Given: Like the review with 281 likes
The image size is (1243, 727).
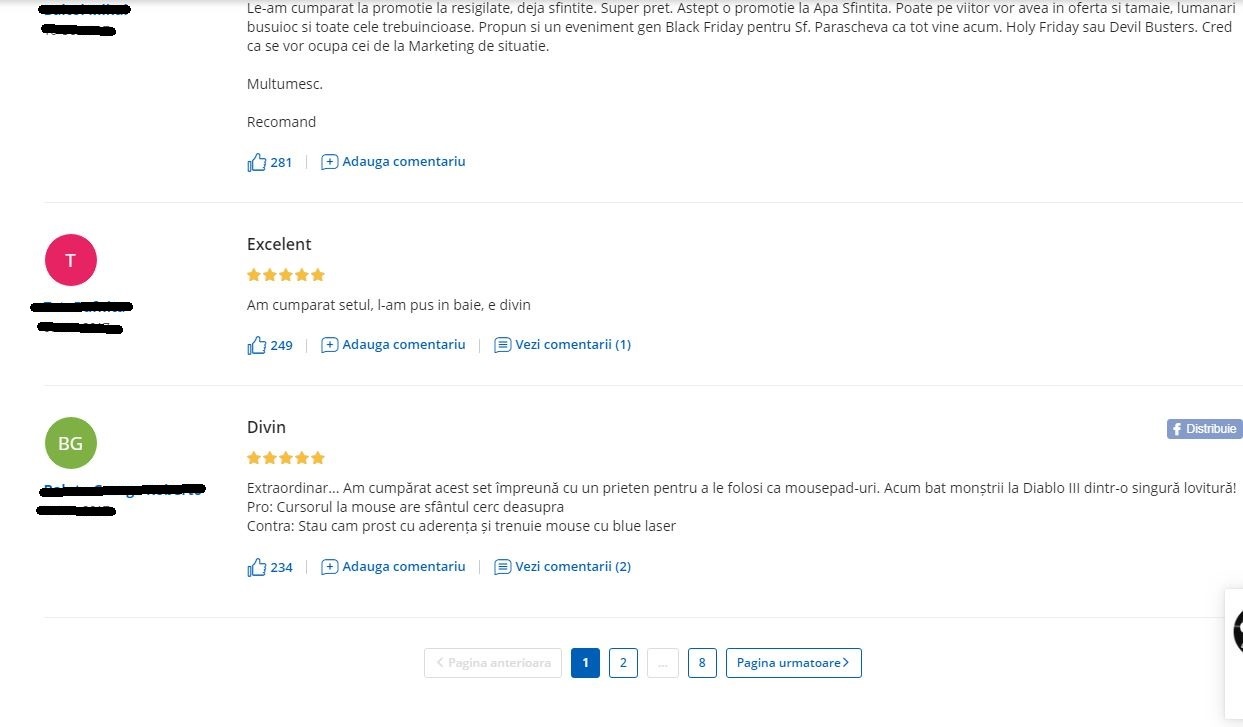Looking at the screenshot, I should coord(257,162).
